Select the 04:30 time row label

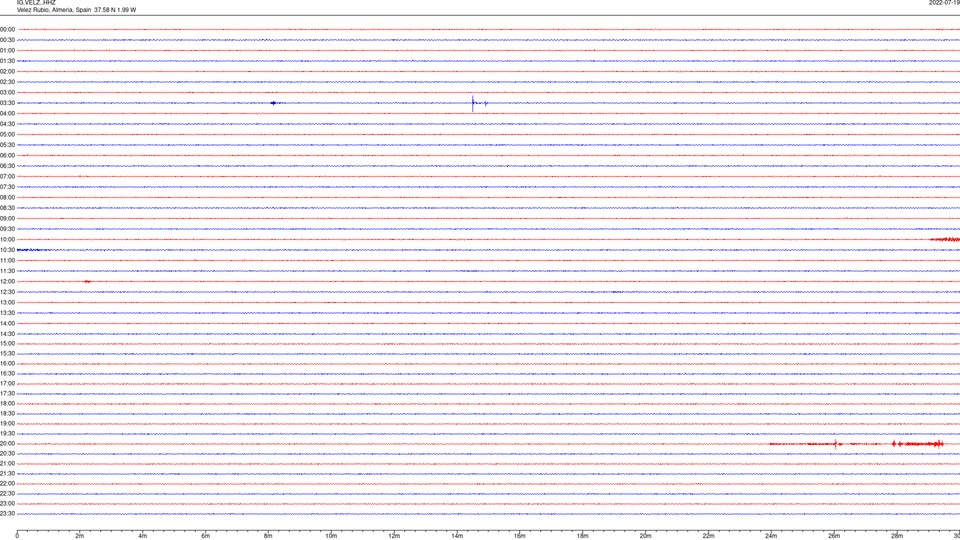click(x=7, y=124)
